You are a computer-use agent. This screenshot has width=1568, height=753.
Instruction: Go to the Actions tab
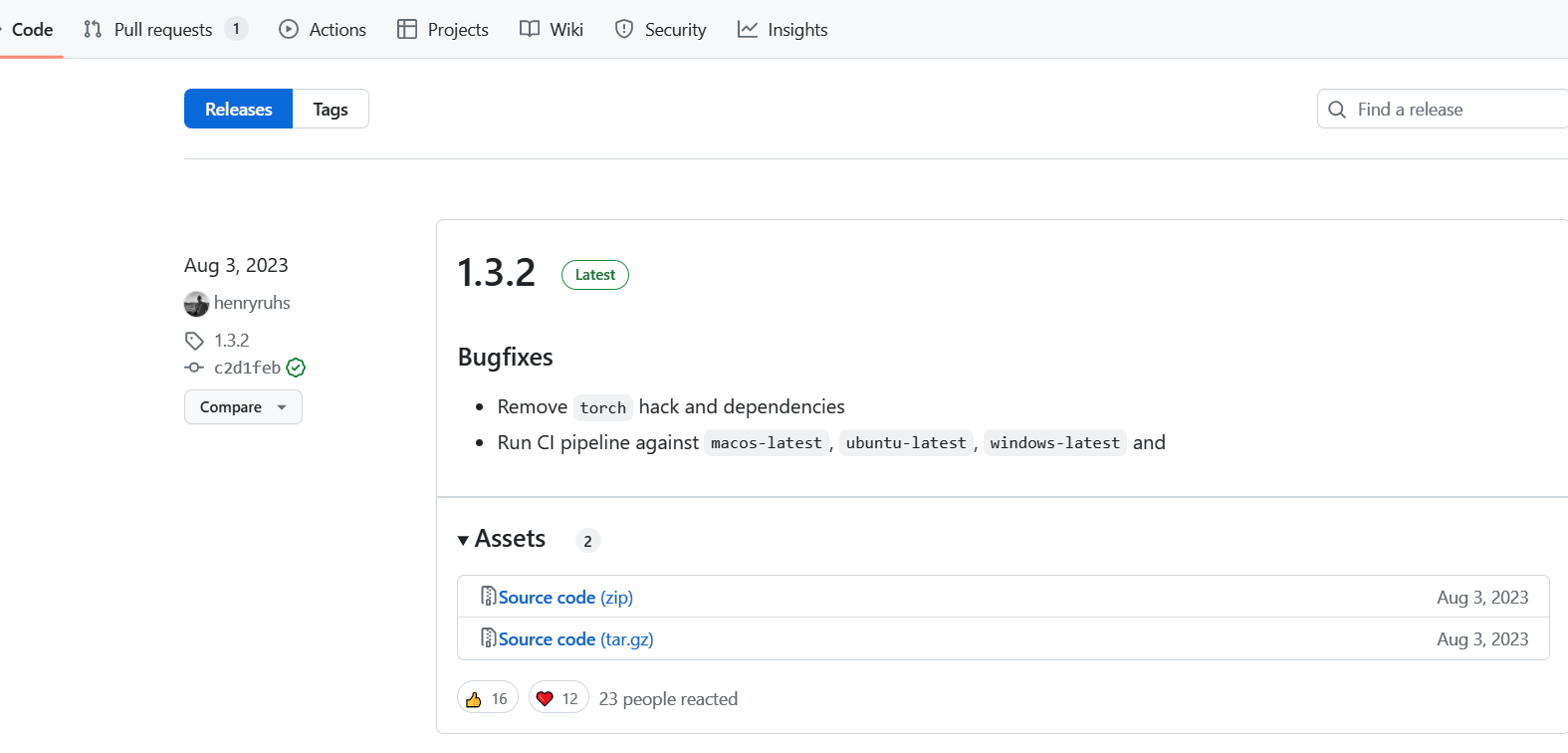click(323, 29)
